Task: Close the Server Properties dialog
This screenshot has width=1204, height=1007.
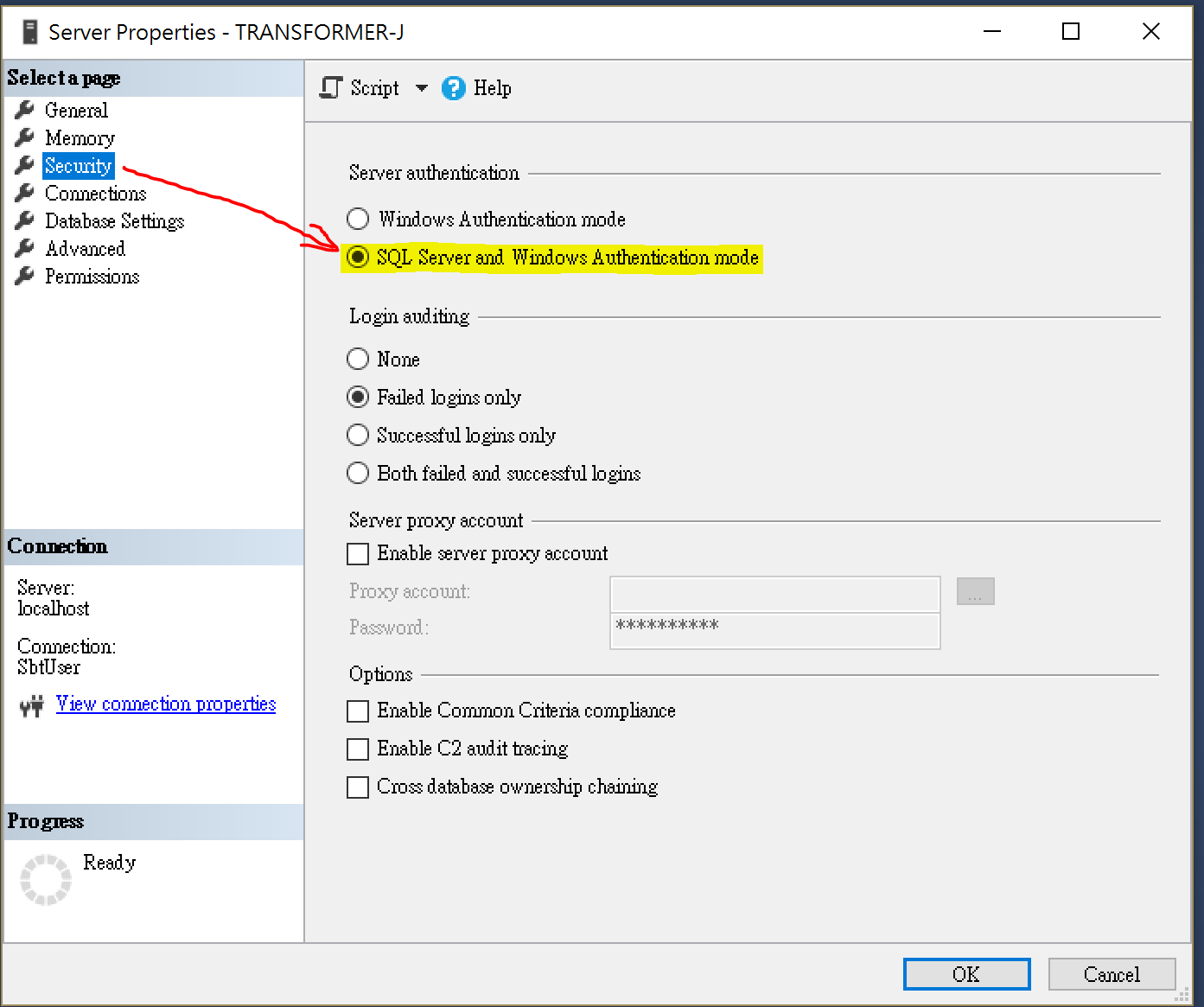Action: (1150, 32)
